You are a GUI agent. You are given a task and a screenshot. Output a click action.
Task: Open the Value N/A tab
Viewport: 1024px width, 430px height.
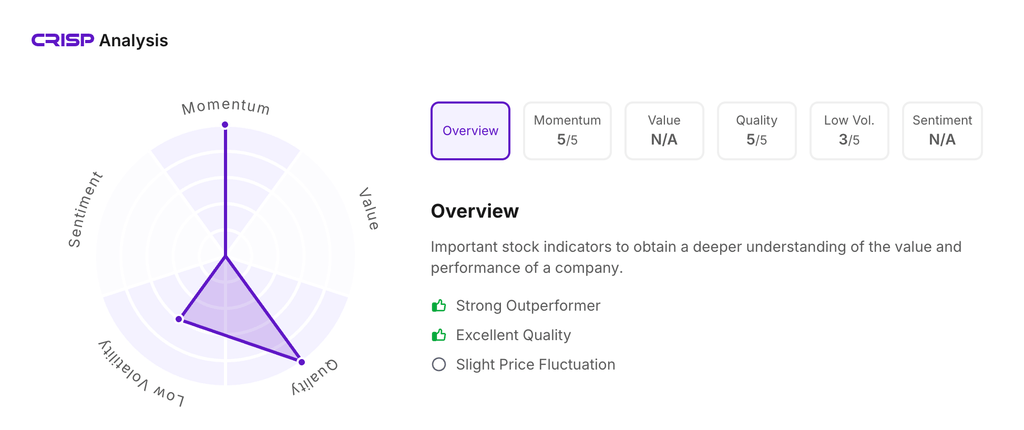point(664,131)
